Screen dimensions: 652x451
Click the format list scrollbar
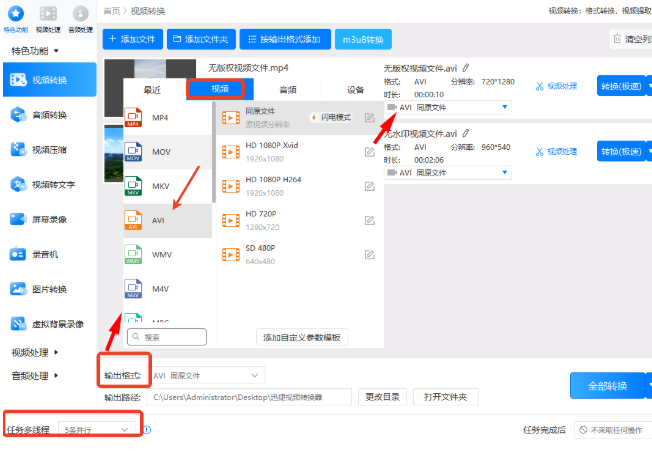pos(214,152)
